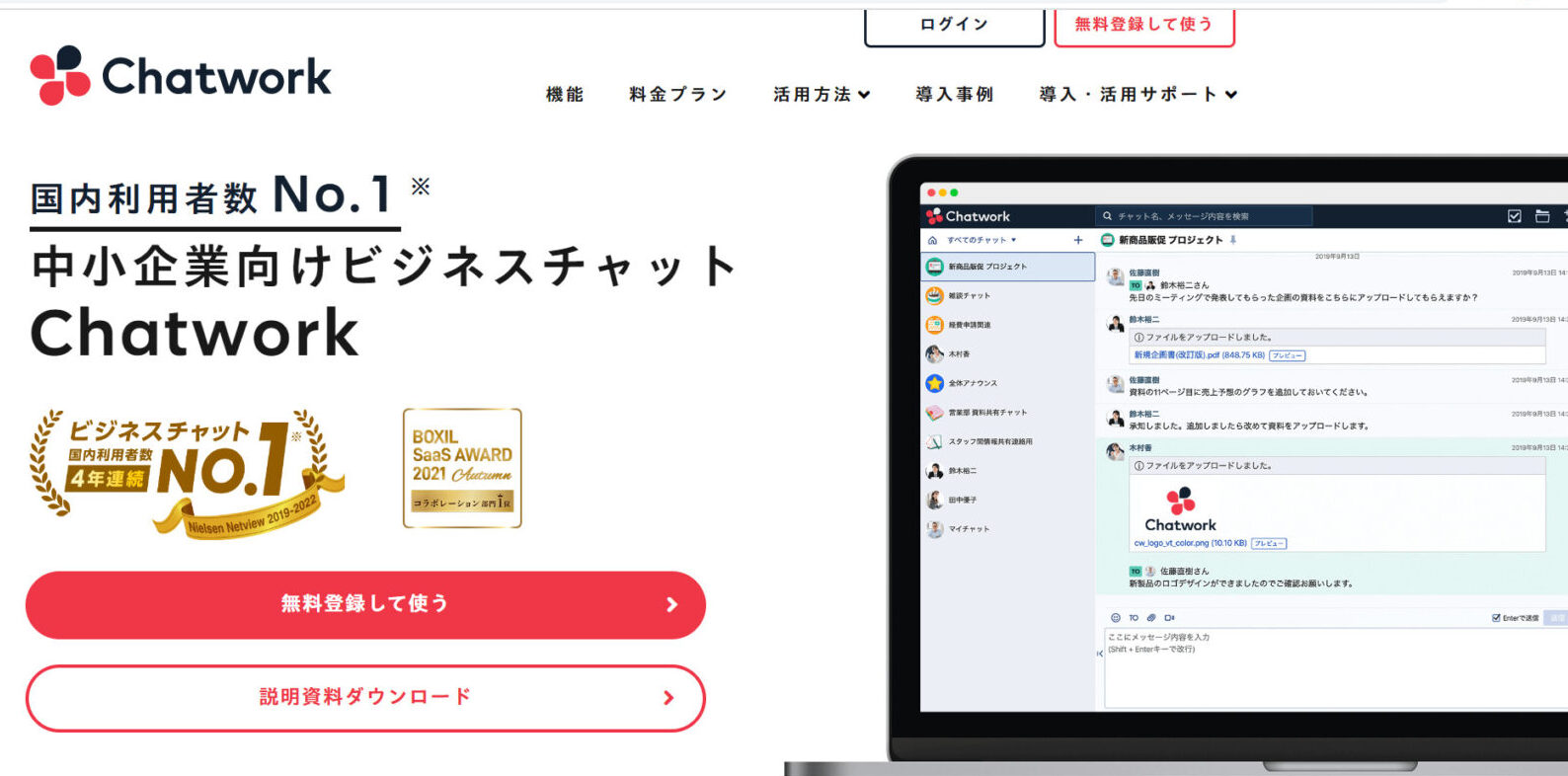Viewport: 1568px width, 776px height.
Task: Open the emoji smiley icon in message toolbar
Action: pos(1116,618)
